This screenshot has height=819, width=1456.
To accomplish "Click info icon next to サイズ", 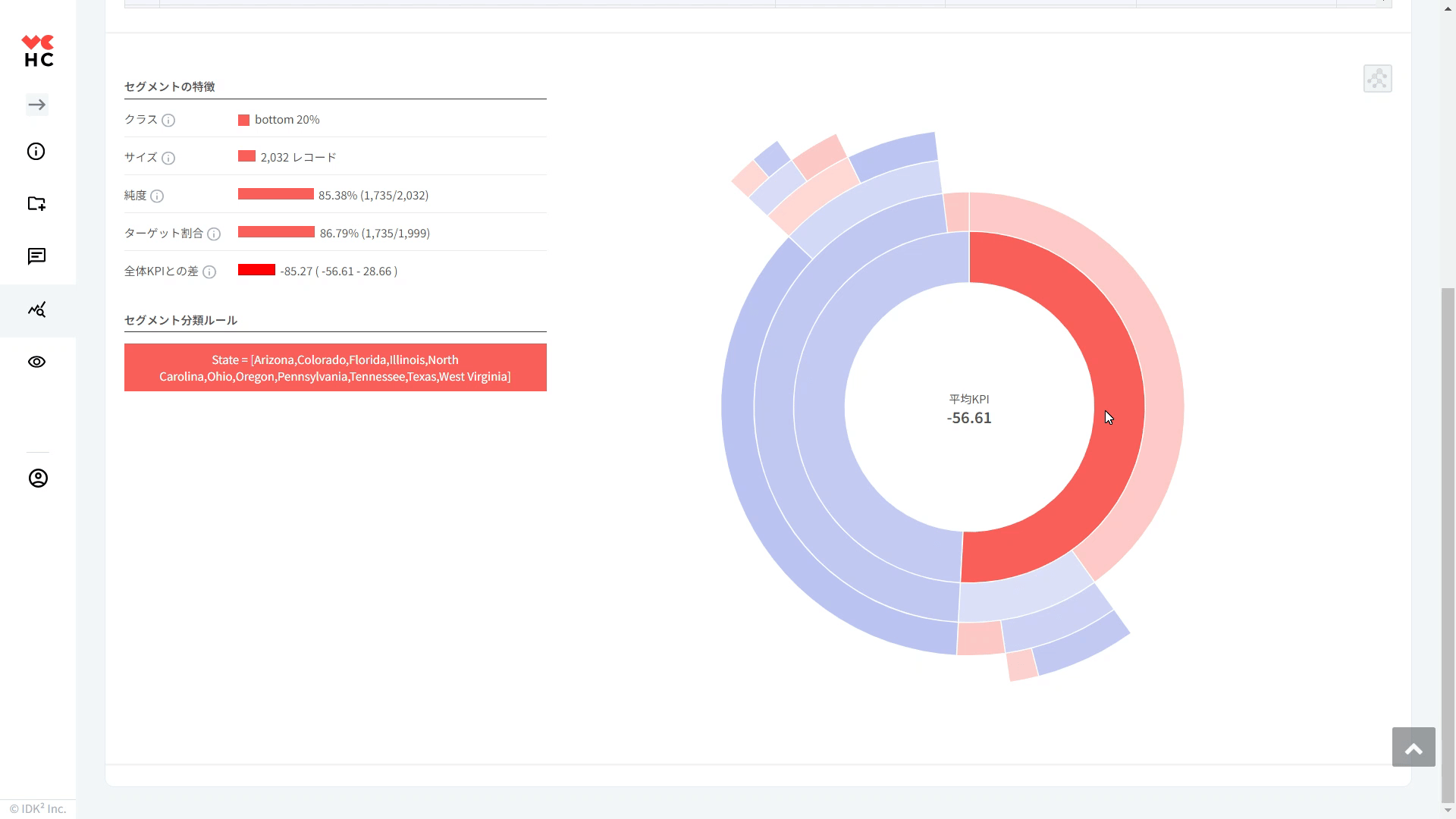I will (168, 158).
